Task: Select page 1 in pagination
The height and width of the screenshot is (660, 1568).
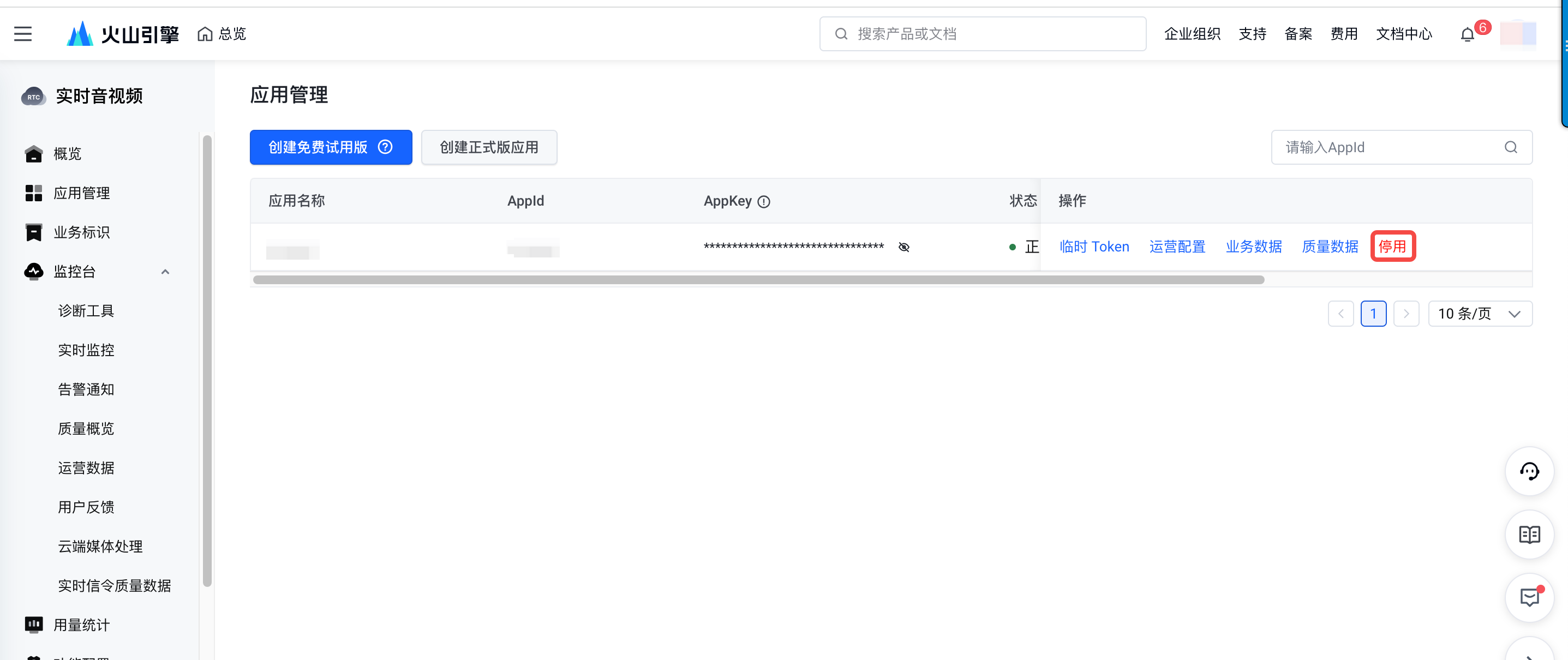Action: (x=1373, y=314)
